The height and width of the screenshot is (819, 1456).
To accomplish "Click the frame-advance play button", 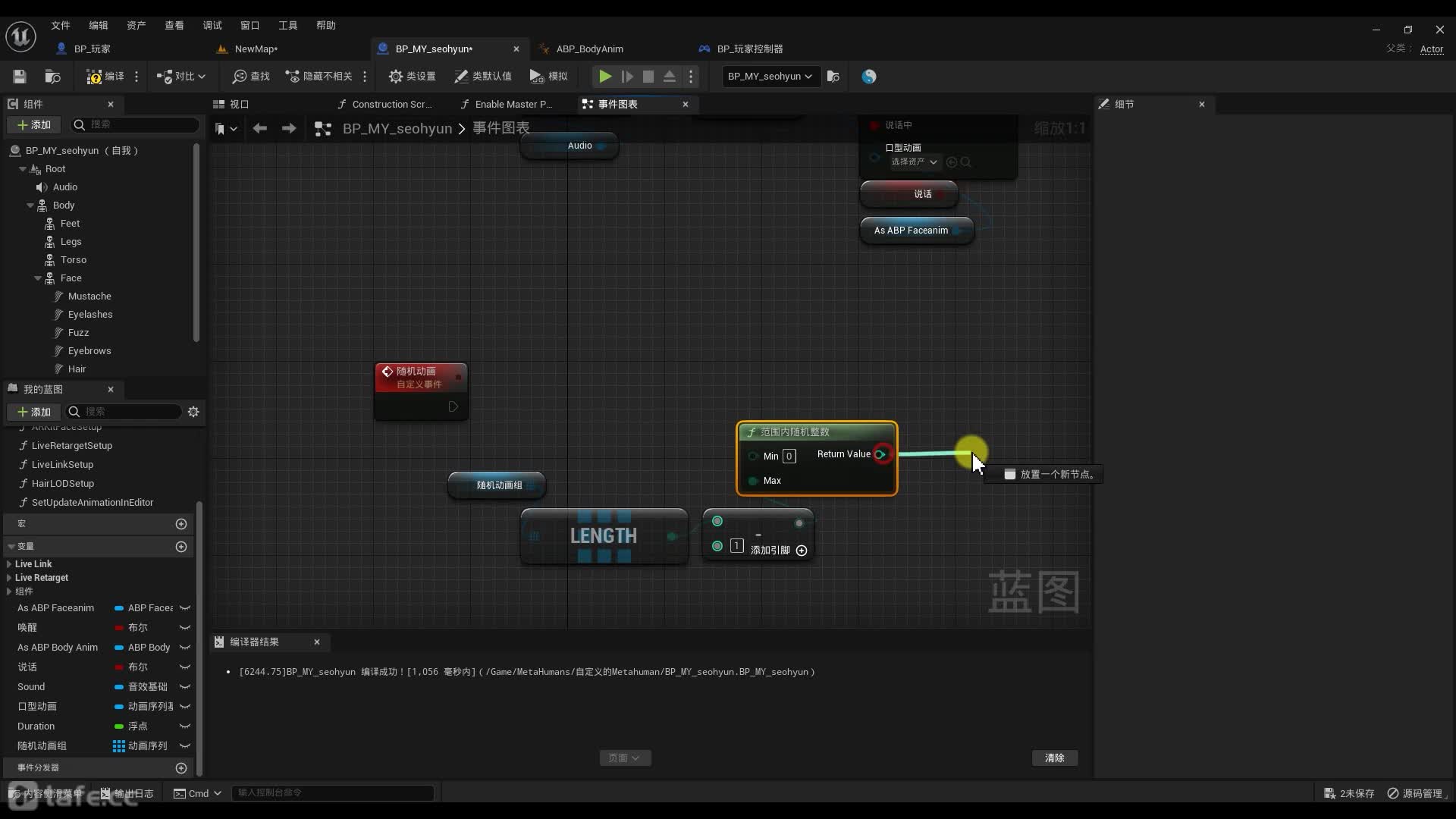I will [626, 77].
